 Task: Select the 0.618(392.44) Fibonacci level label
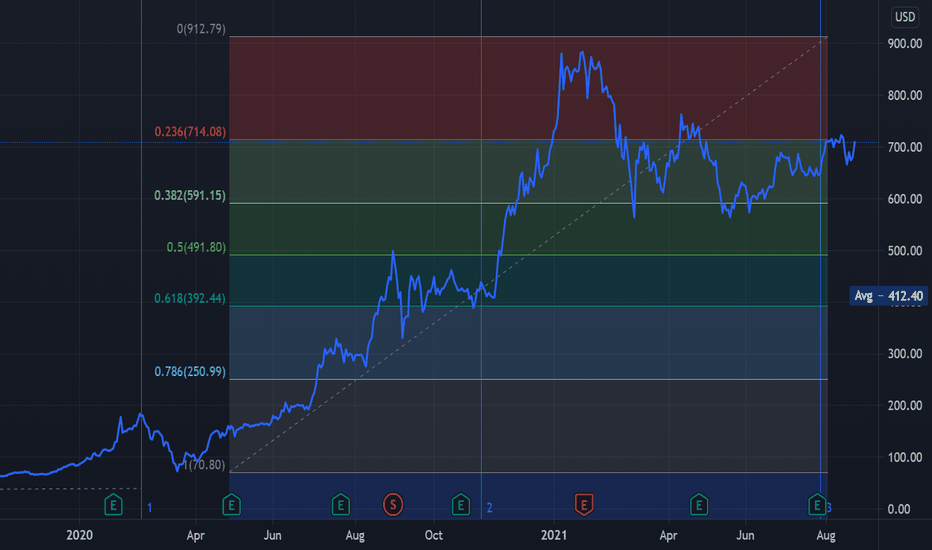(190, 298)
